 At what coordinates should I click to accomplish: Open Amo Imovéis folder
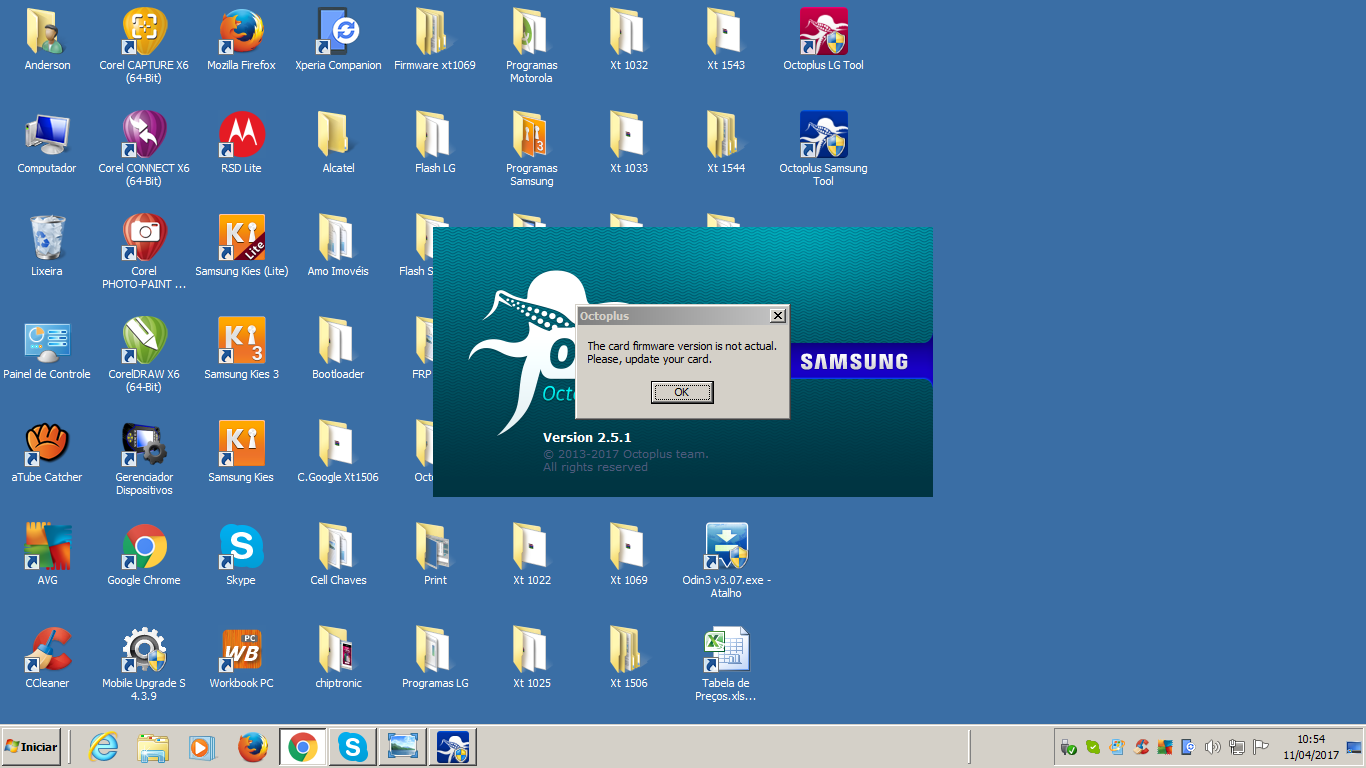coord(338,246)
